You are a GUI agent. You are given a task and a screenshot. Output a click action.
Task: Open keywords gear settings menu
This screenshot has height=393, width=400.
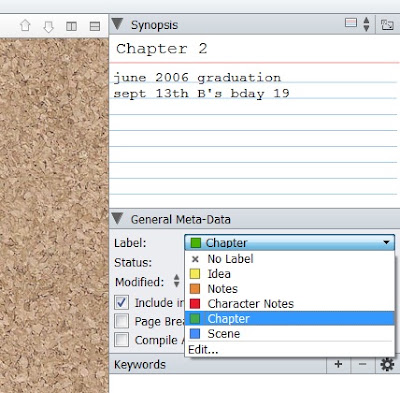(387, 364)
